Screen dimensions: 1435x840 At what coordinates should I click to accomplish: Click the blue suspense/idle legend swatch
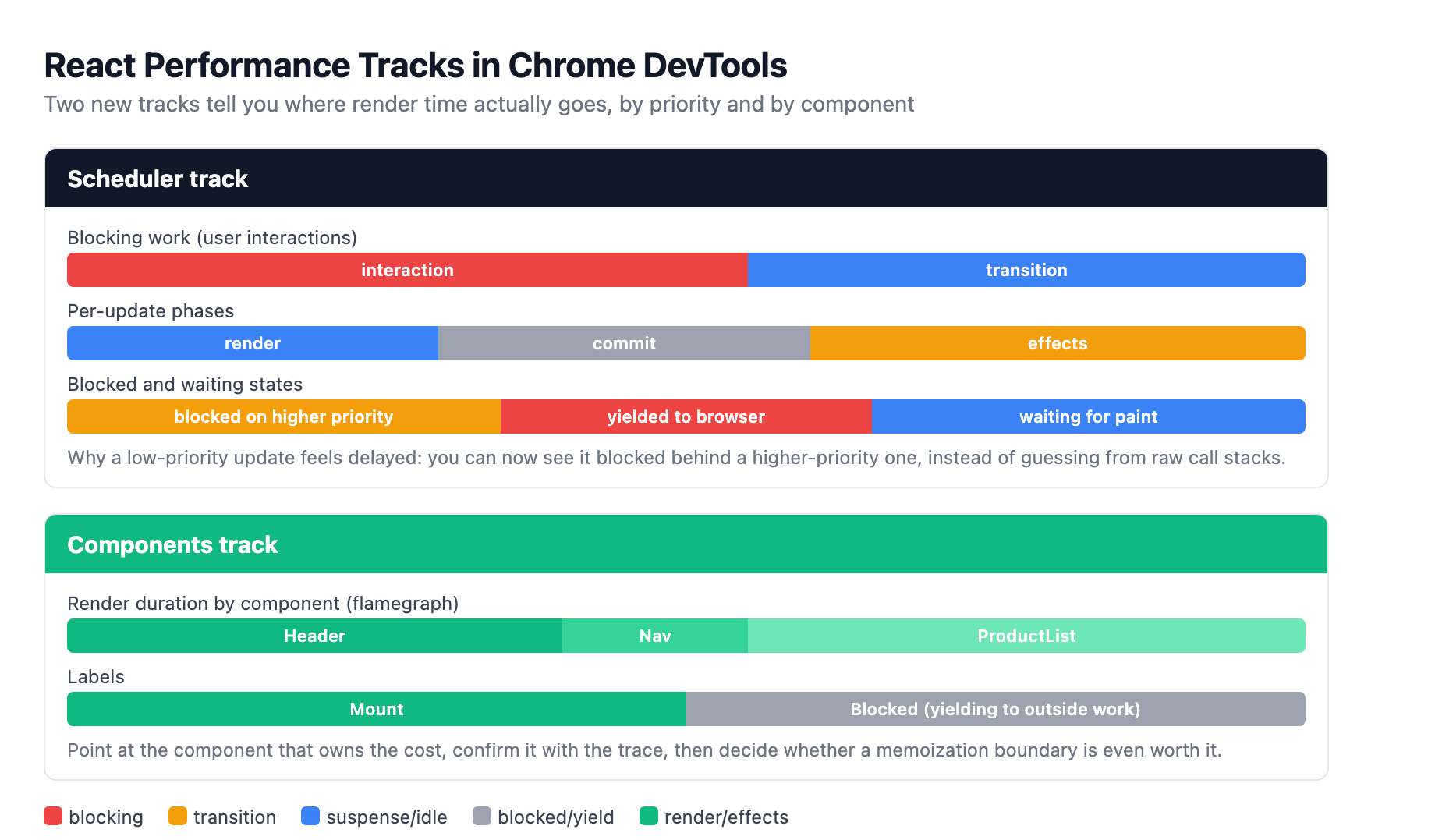(x=310, y=816)
